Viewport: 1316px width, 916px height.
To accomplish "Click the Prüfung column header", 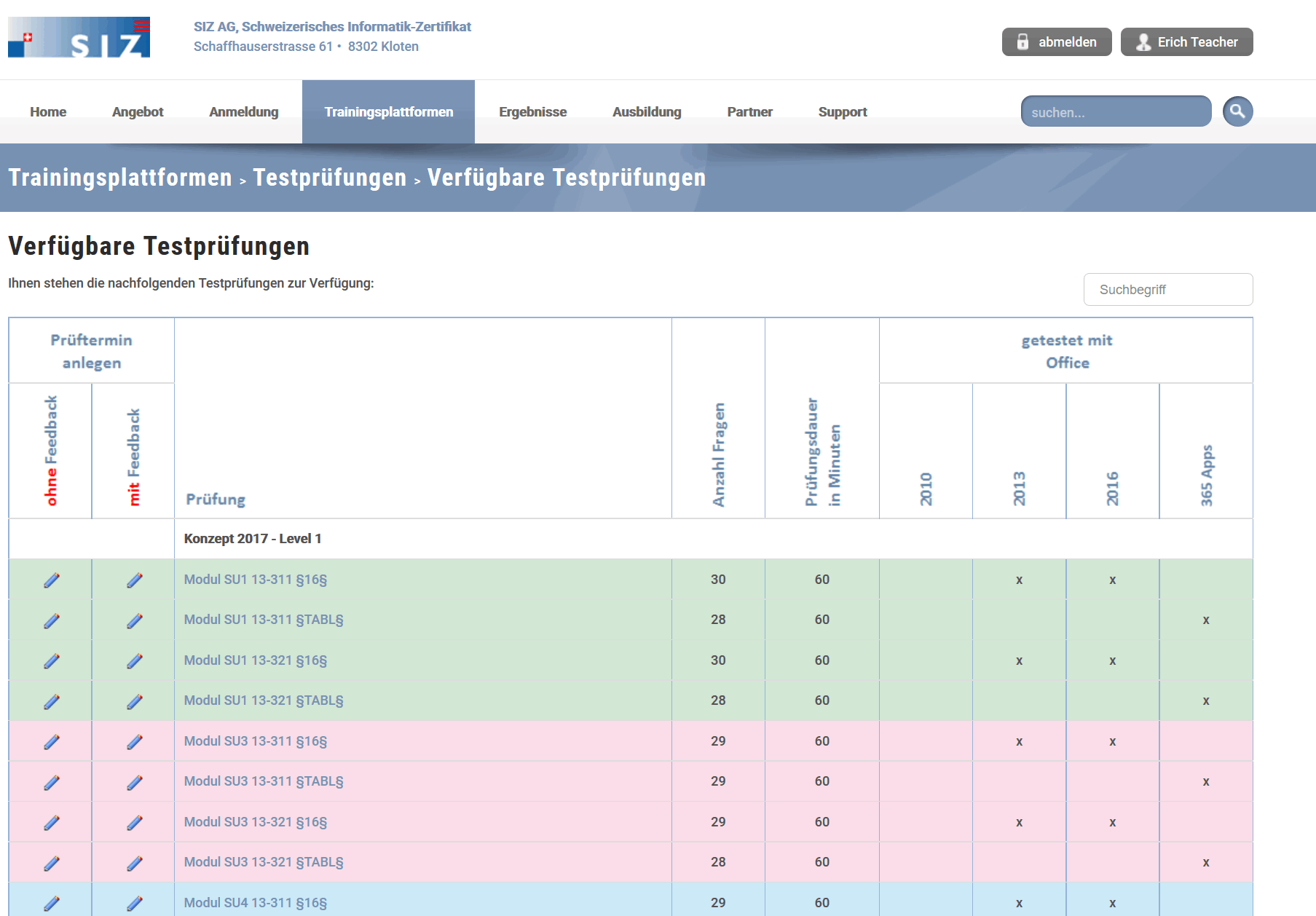I will click(216, 500).
